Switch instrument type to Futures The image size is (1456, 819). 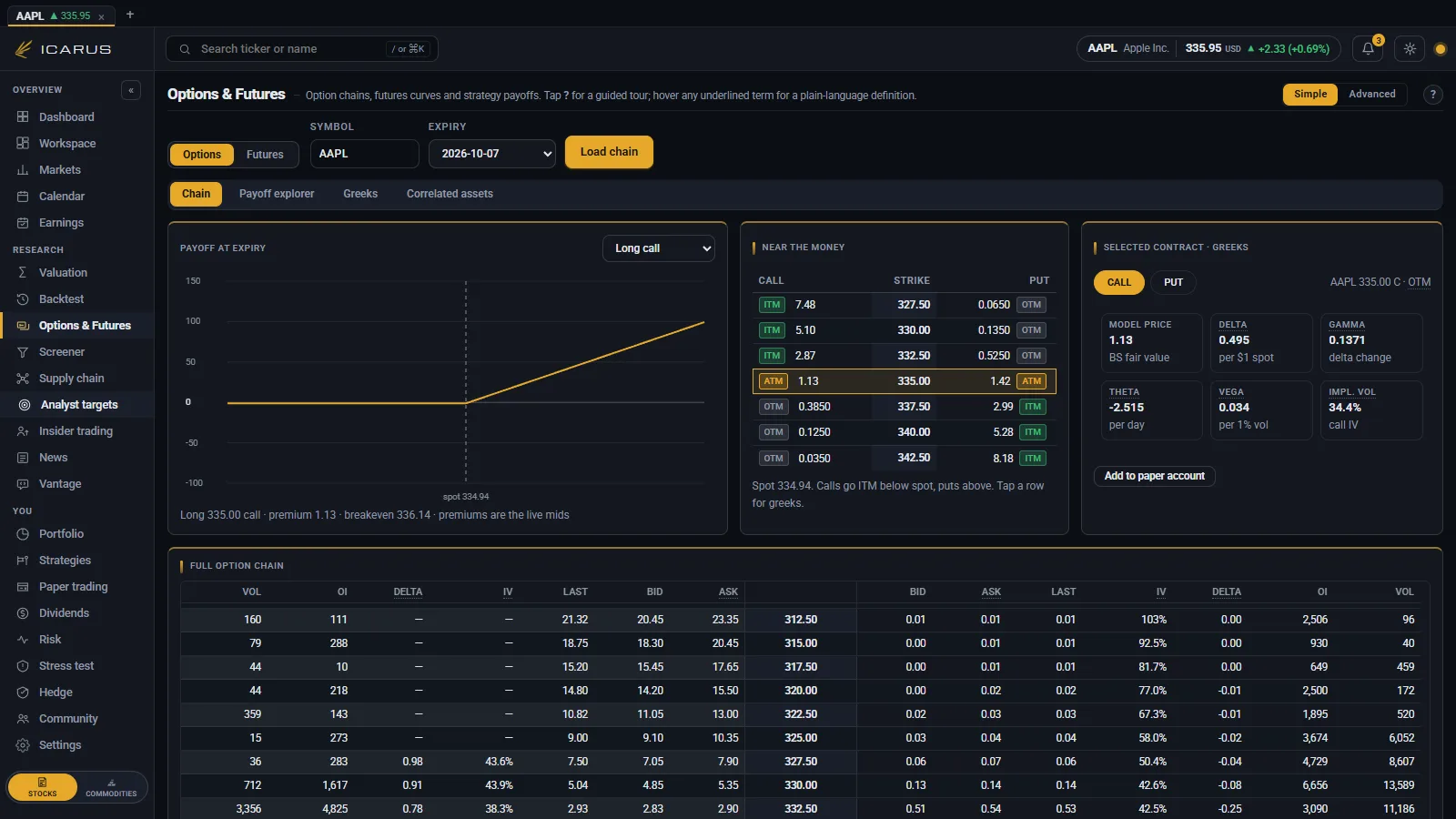point(265,155)
